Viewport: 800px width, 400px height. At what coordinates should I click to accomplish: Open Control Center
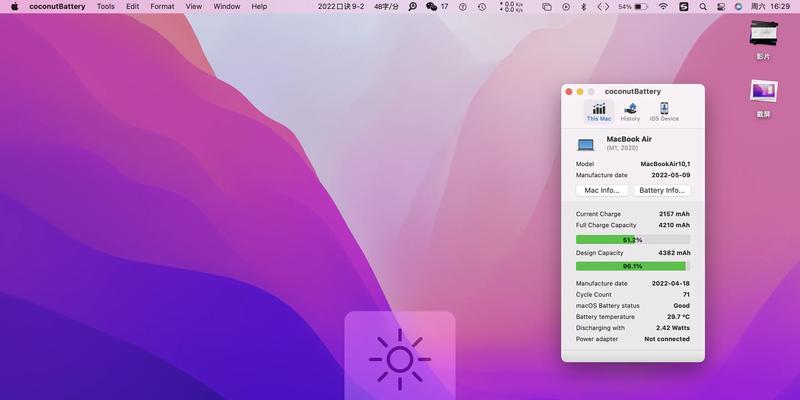click(721, 7)
